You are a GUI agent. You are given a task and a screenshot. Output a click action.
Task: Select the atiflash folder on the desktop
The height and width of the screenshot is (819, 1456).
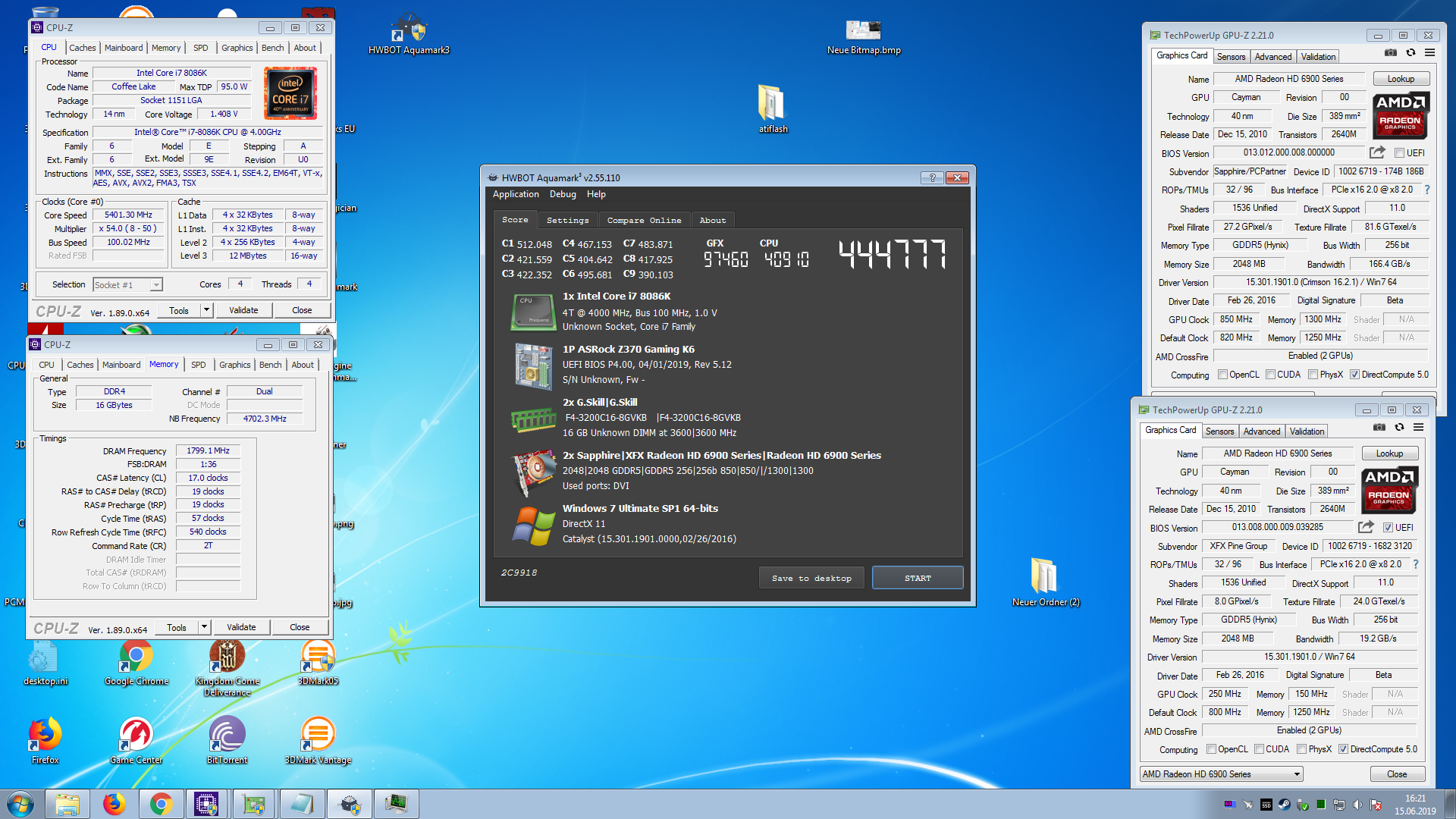[773, 108]
